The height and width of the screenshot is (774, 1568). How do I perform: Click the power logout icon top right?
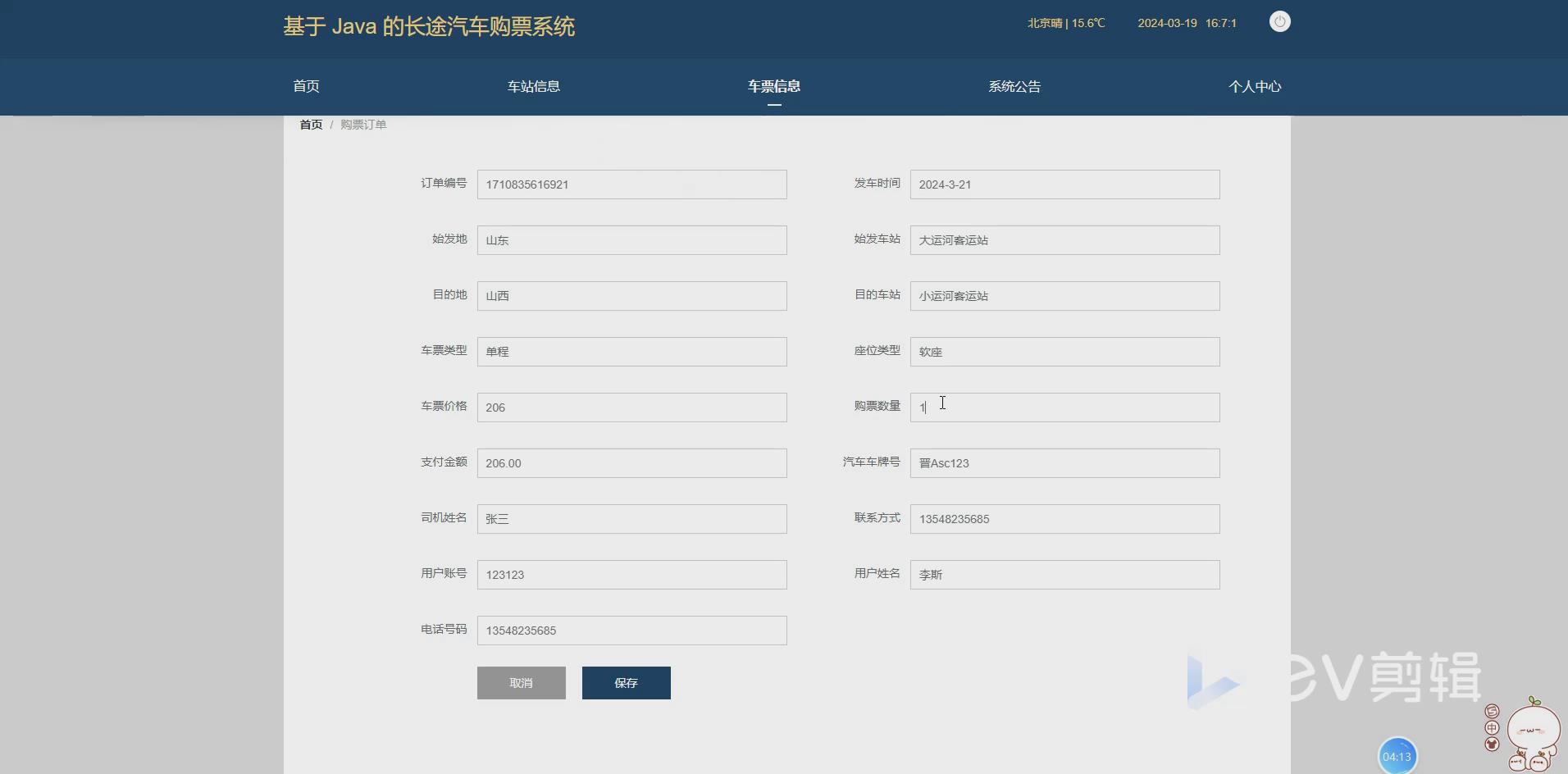[1279, 21]
